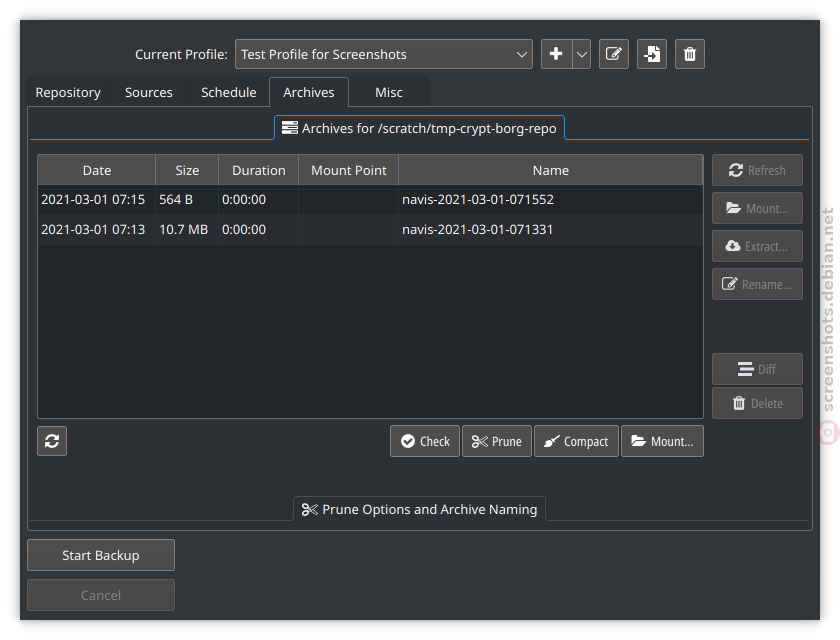The width and height of the screenshot is (840, 640).
Task: Select the Misc tab
Action: click(x=389, y=92)
